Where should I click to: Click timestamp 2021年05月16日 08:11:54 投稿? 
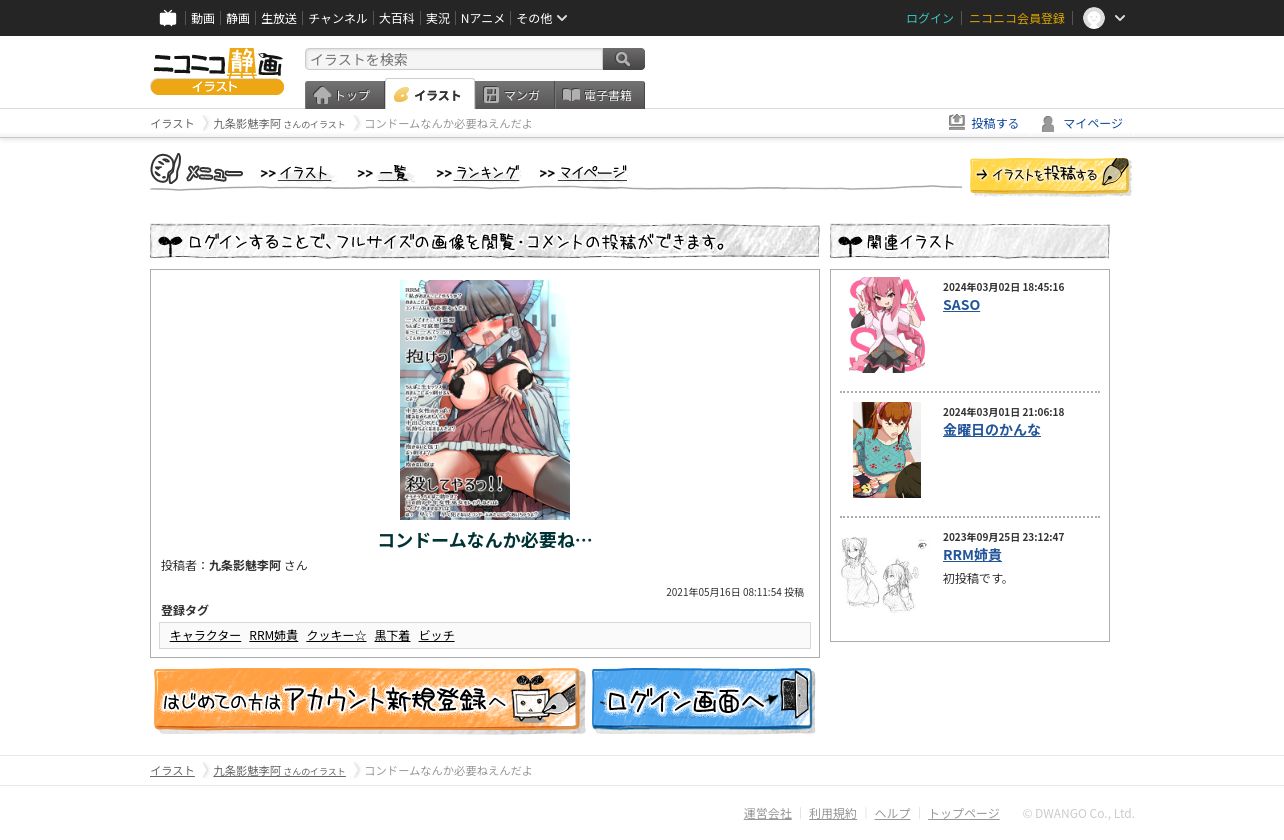[735, 592]
